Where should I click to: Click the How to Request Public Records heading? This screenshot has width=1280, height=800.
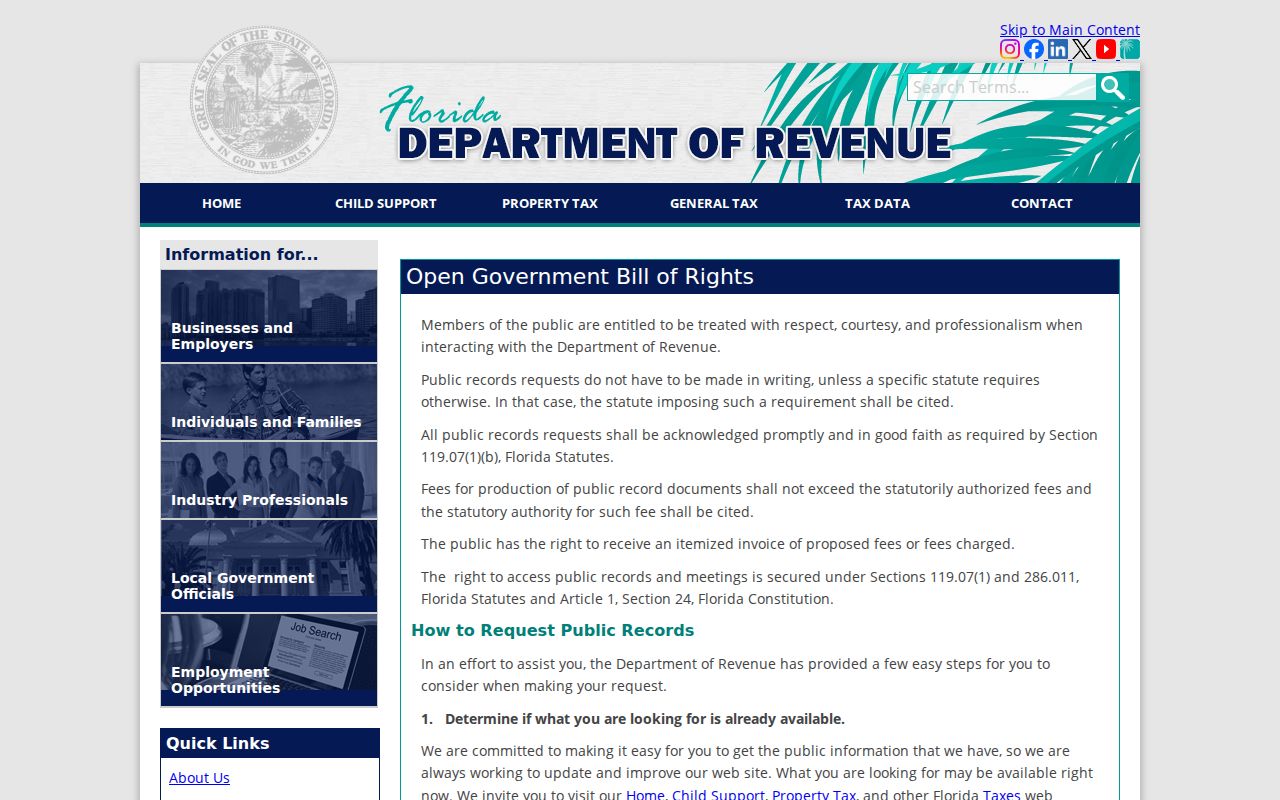coord(553,630)
